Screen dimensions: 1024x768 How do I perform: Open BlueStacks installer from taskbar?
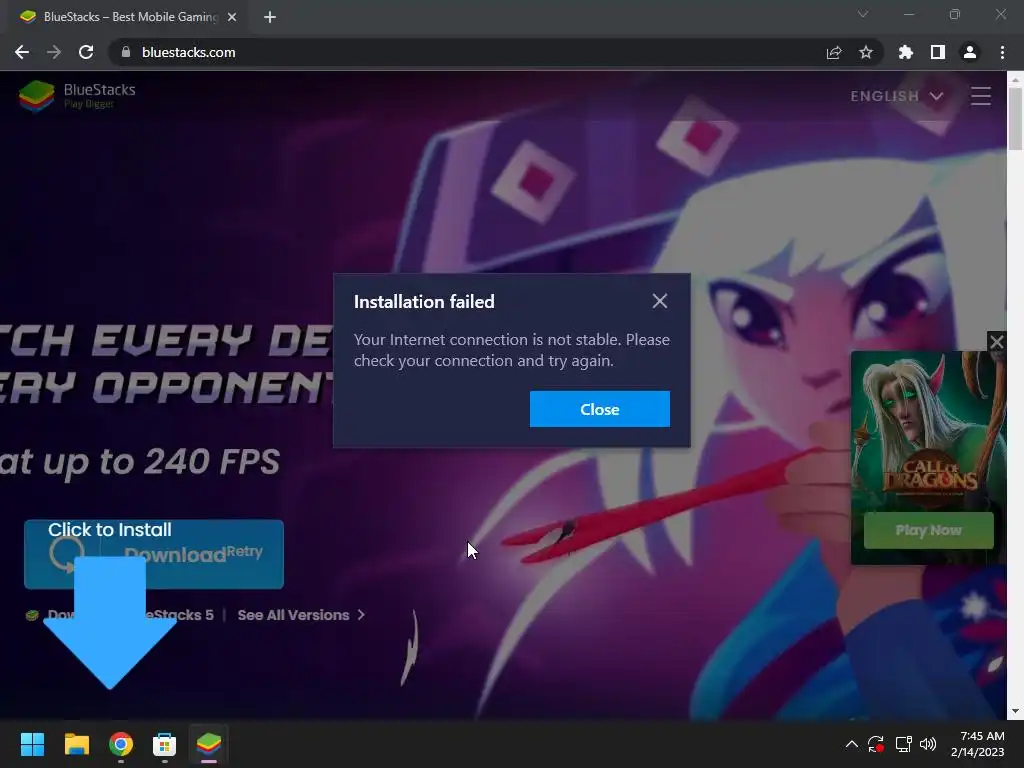[x=209, y=744]
